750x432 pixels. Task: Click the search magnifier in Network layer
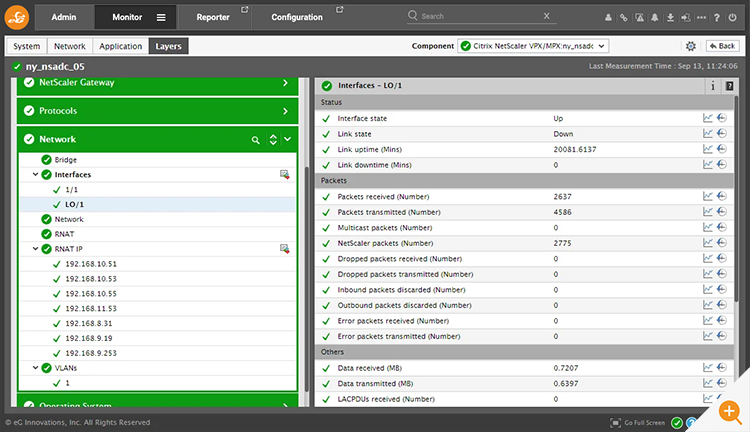click(x=255, y=140)
